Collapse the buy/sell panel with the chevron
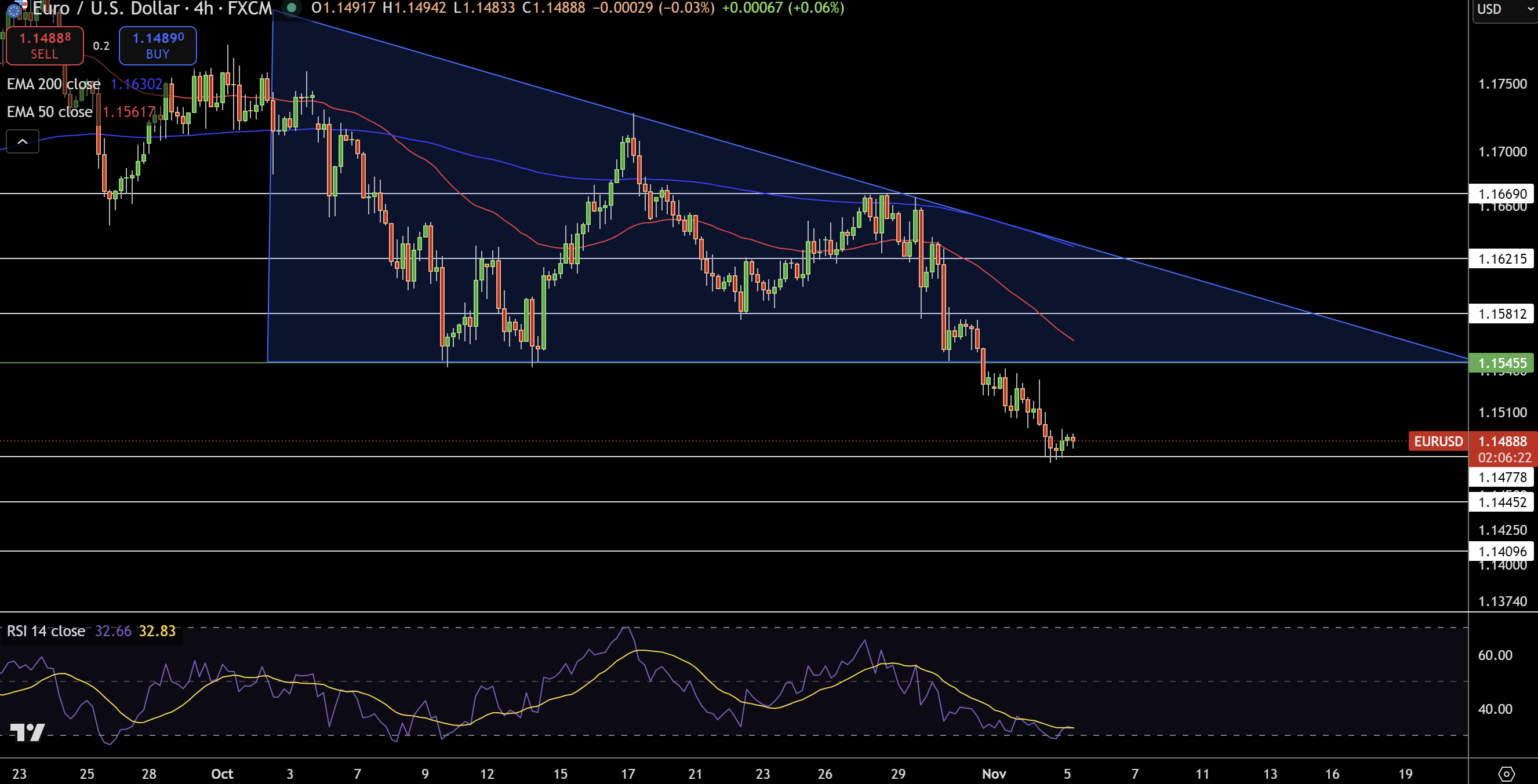 point(22,141)
